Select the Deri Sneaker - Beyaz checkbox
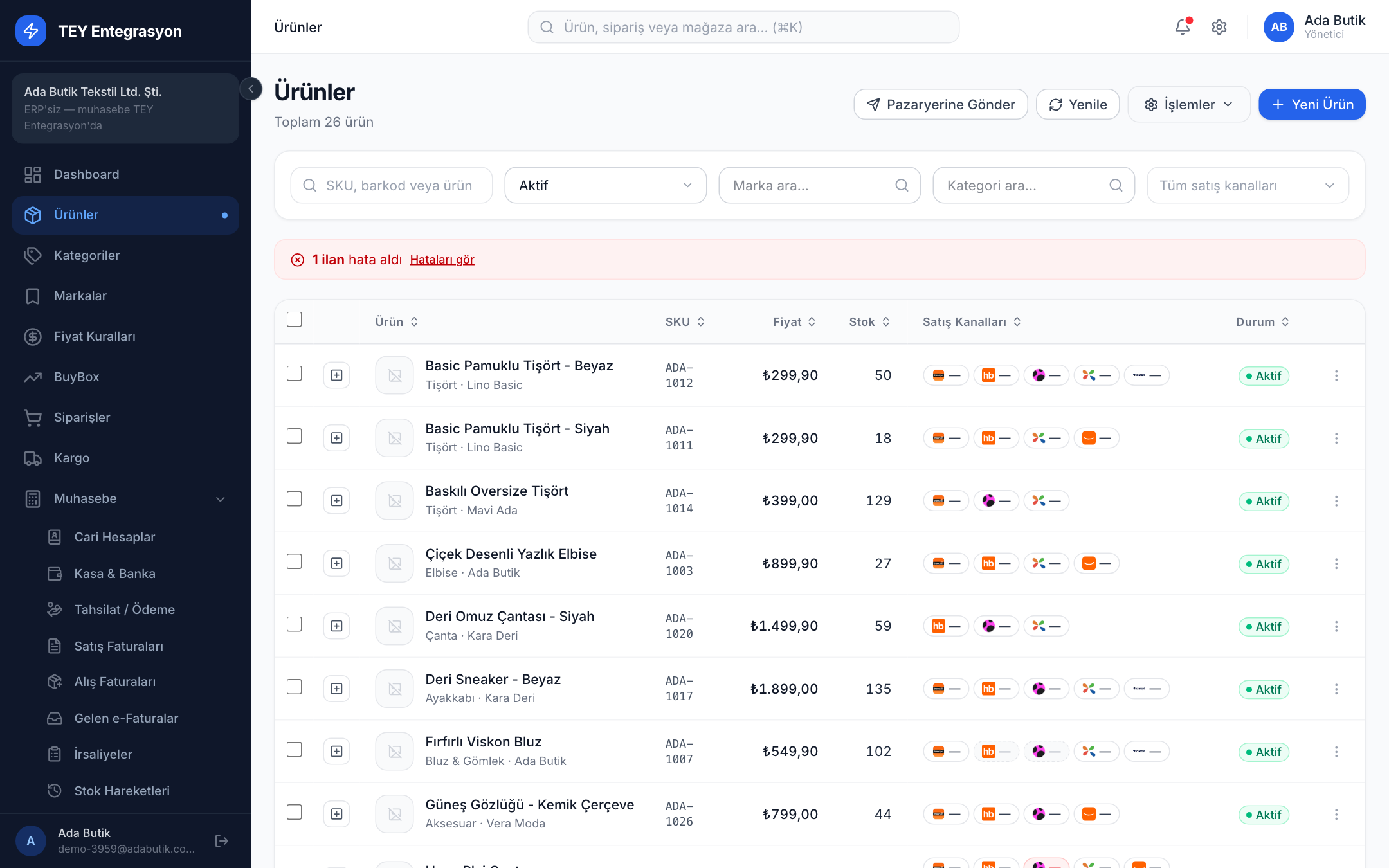1389x868 pixels. (294, 687)
